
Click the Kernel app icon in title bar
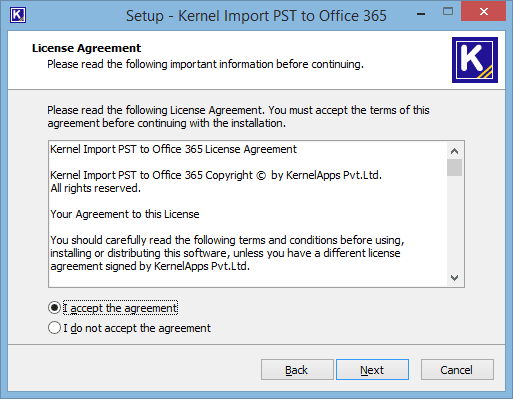[18, 15]
